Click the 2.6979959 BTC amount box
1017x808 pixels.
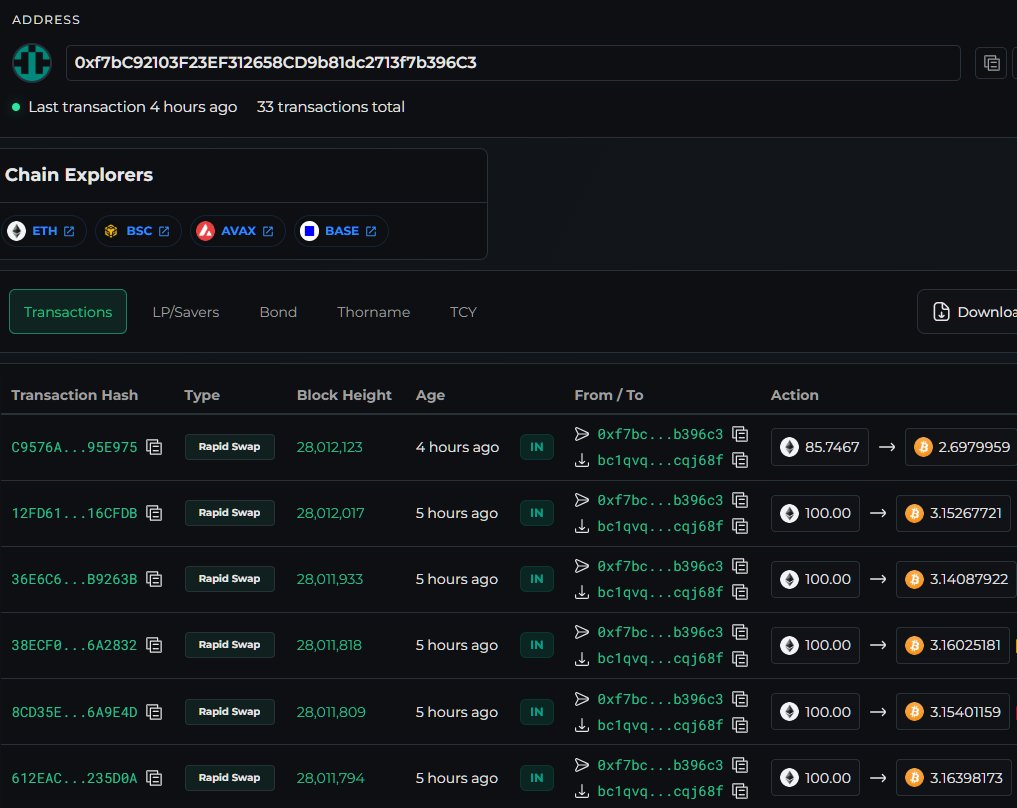(x=961, y=447)
